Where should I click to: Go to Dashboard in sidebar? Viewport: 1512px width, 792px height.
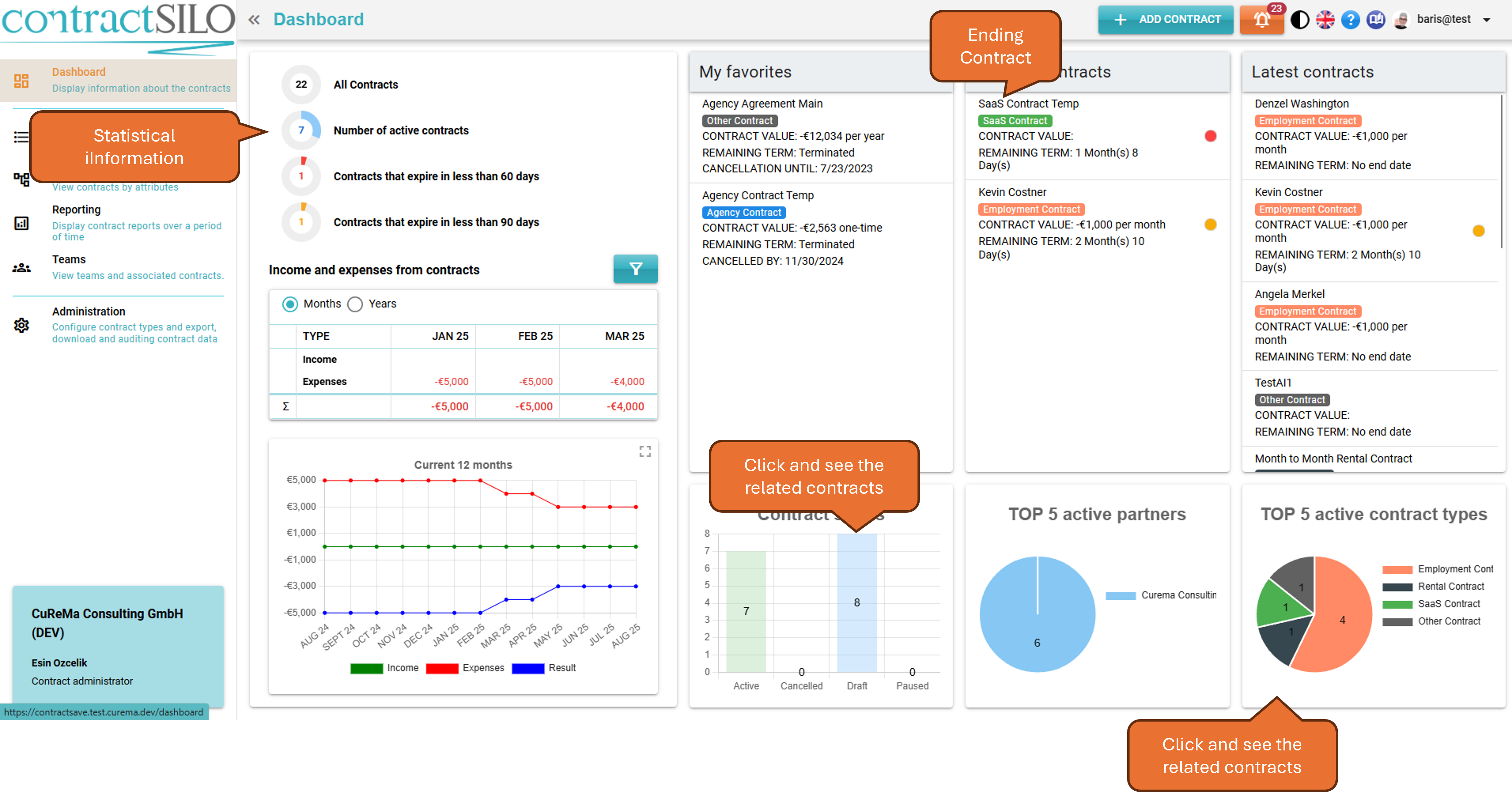(x=79, y=71)
